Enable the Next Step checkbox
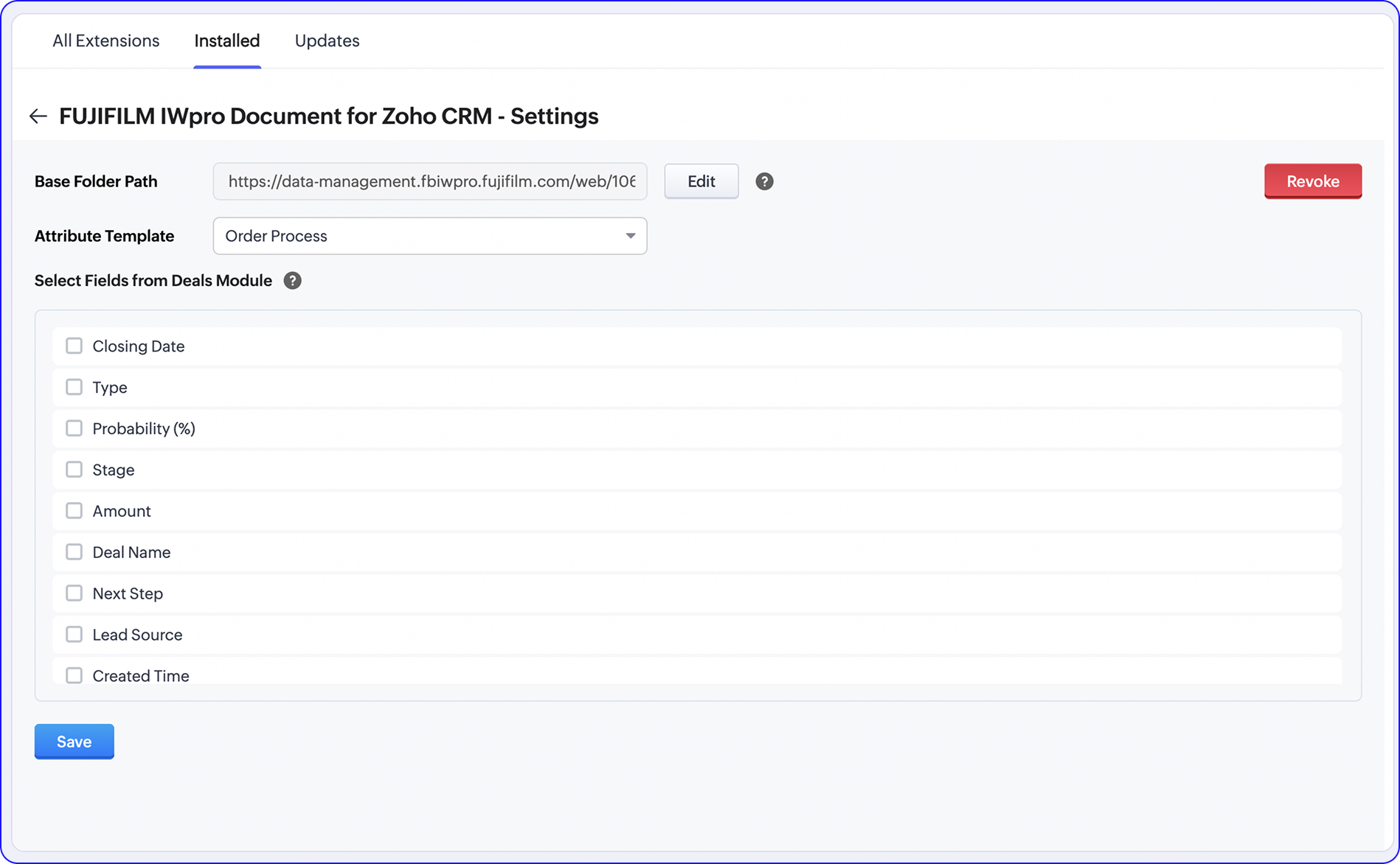The image size is (1400, 864). (74, 593)
